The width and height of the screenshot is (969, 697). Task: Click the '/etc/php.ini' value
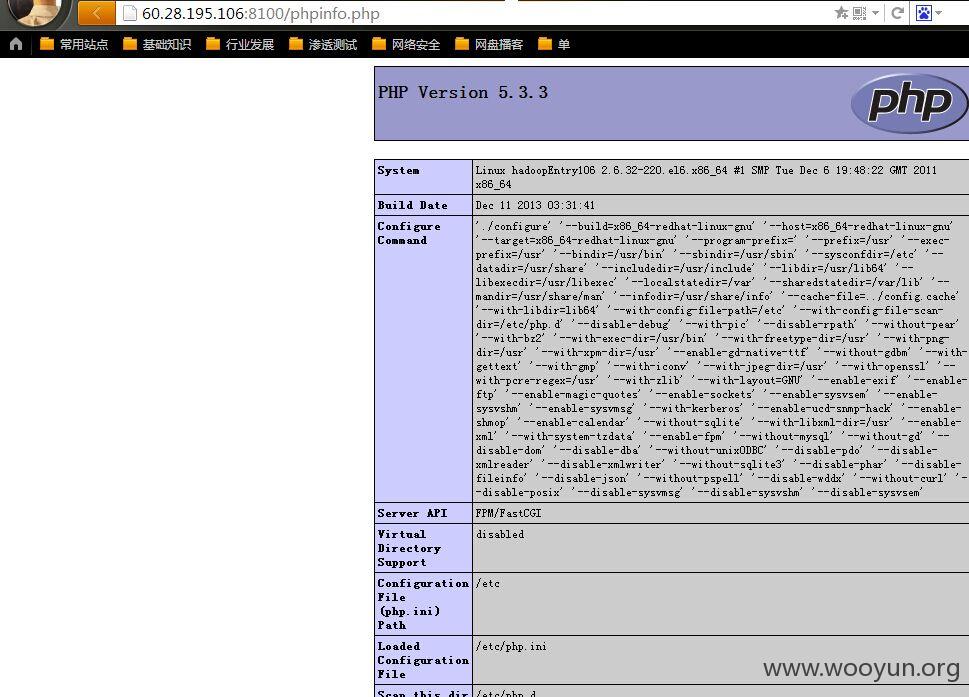coord(511,646)
